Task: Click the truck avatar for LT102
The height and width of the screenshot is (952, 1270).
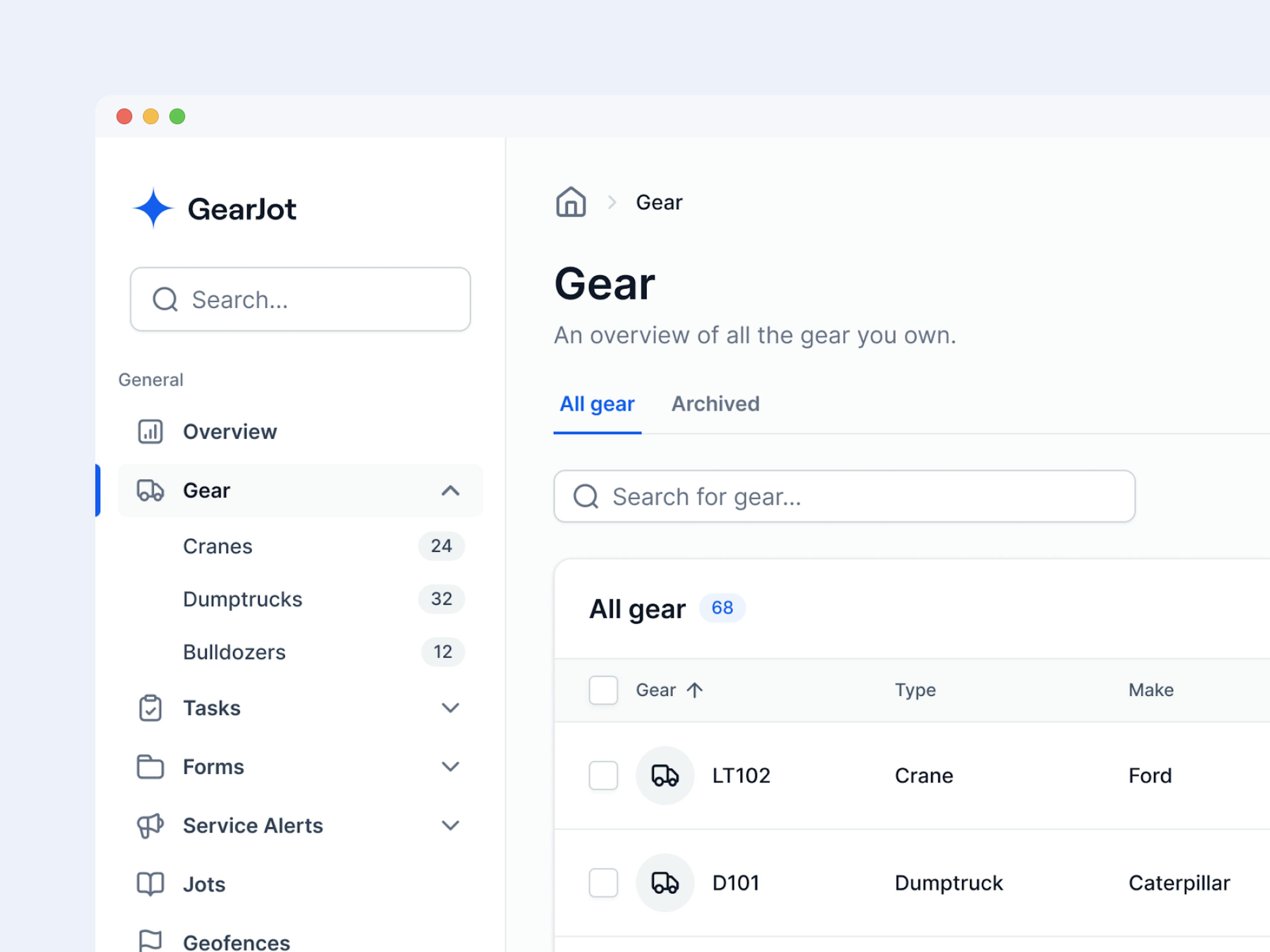Action: (x=665, y=775)
